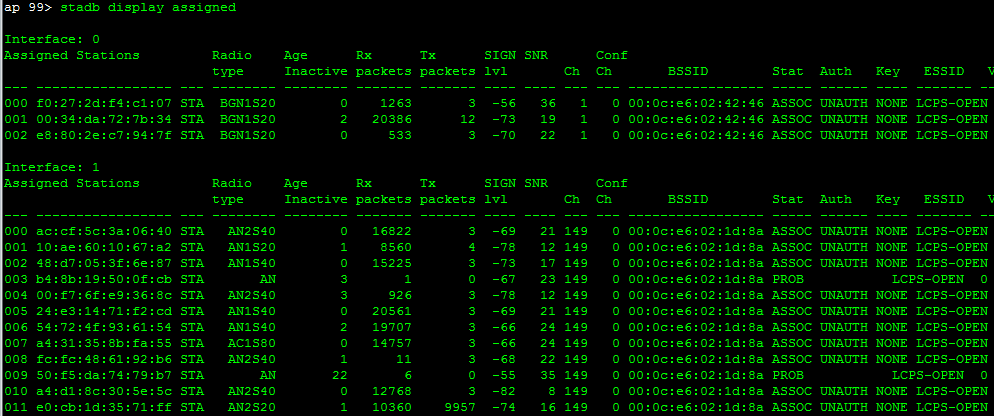Click PROB status for station 003

point(788,279)
